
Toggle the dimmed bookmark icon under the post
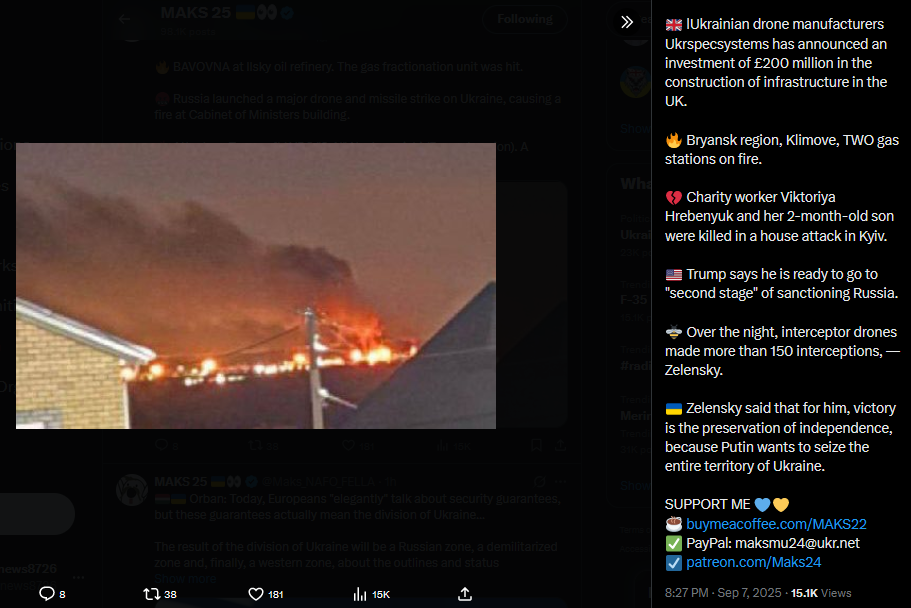(x=536, y=445)
